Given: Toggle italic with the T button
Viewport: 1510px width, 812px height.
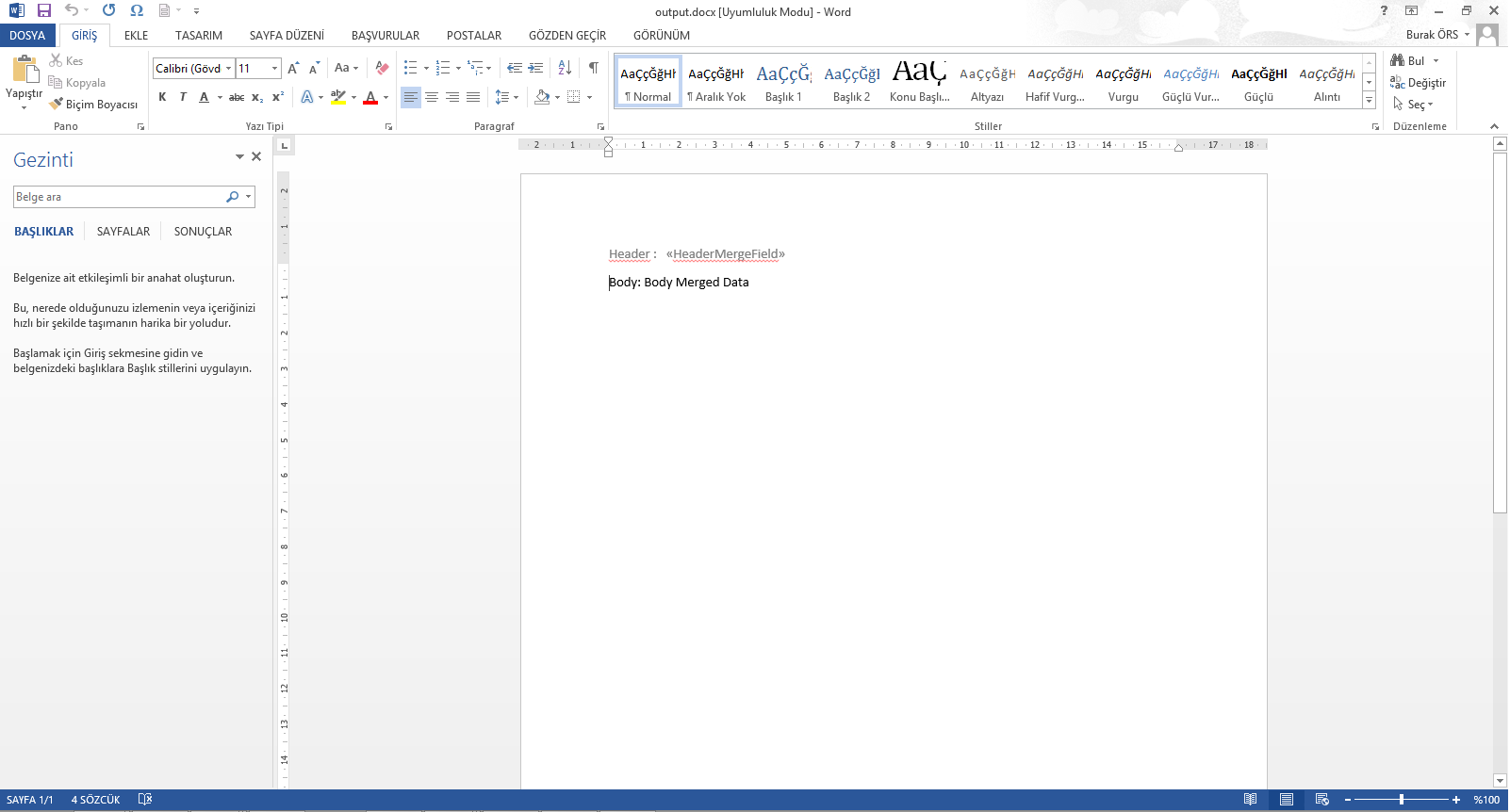Looking at the screenshot, I should coord(183,97).
